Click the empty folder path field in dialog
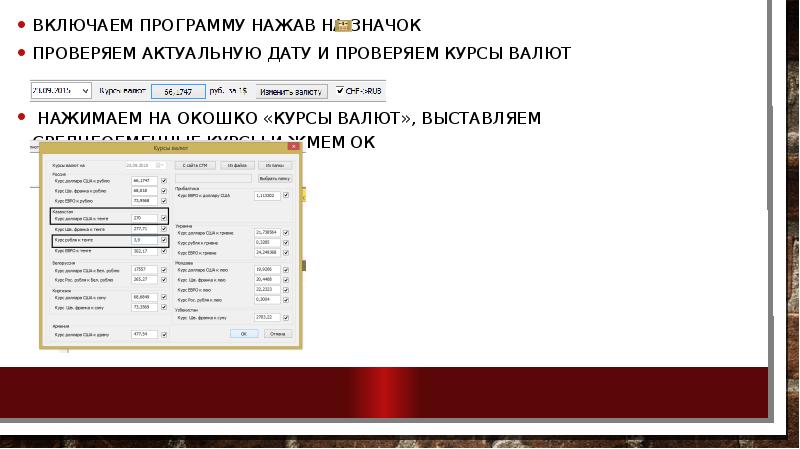Image resolution: width=800 pixels, height=449 pixels. point(215,178)
